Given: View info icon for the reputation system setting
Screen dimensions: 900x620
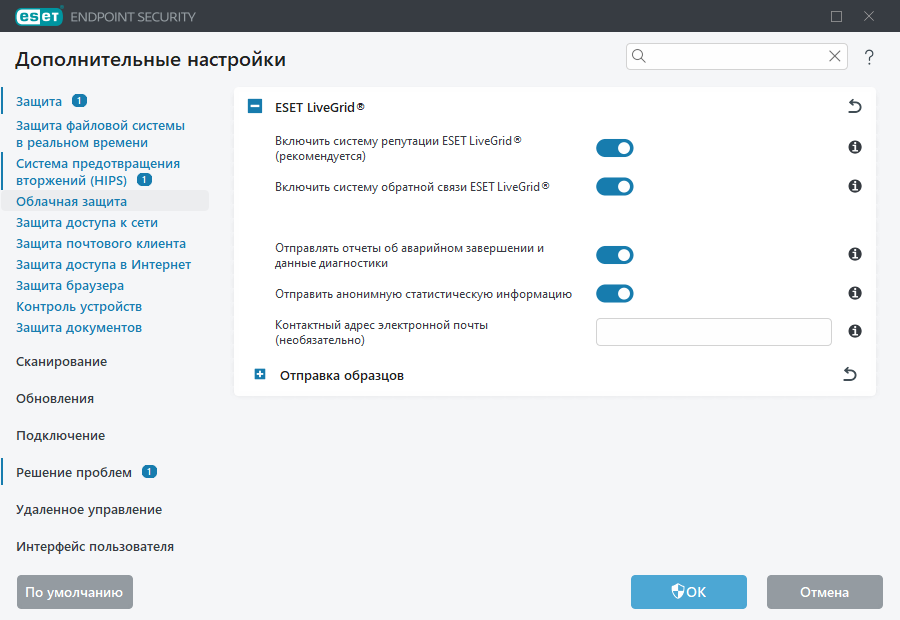Looking at the screenshot, I should pos(854,147).
